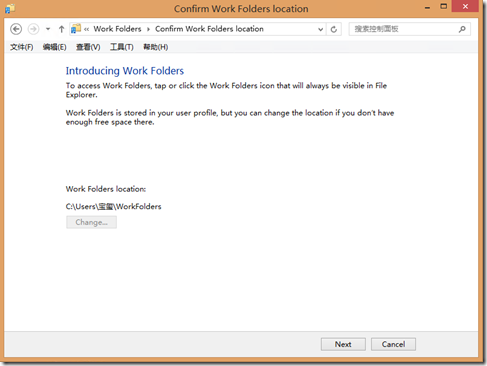The width and height of the screenshot is (487, 366).
Task: Click the Next button
Action: pos(343,344)
